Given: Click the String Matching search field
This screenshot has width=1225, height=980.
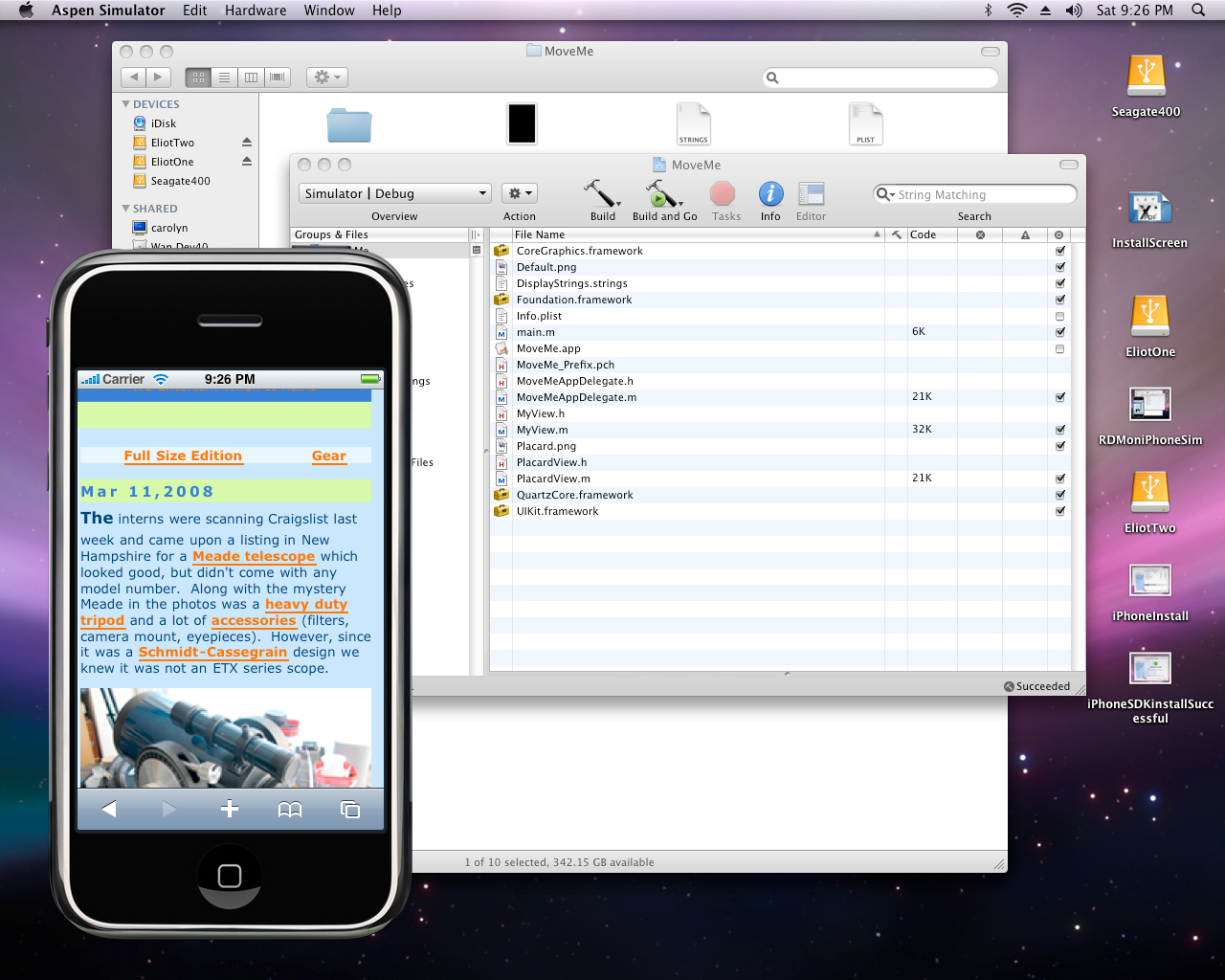Looking at the screenshot, I should [x=975, y=194].
